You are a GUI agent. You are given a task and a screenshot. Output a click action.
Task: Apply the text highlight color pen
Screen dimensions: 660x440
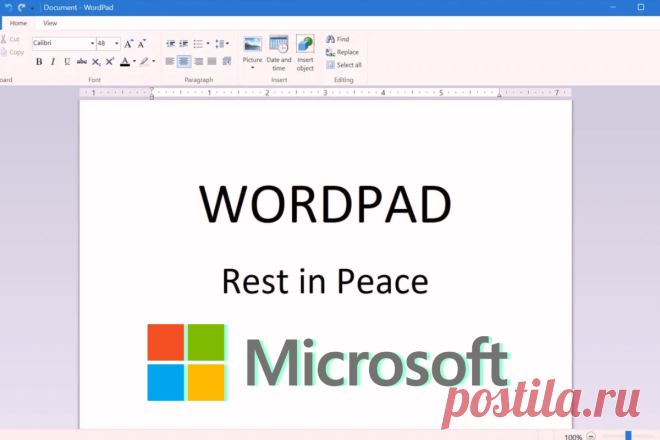[144, 61]
